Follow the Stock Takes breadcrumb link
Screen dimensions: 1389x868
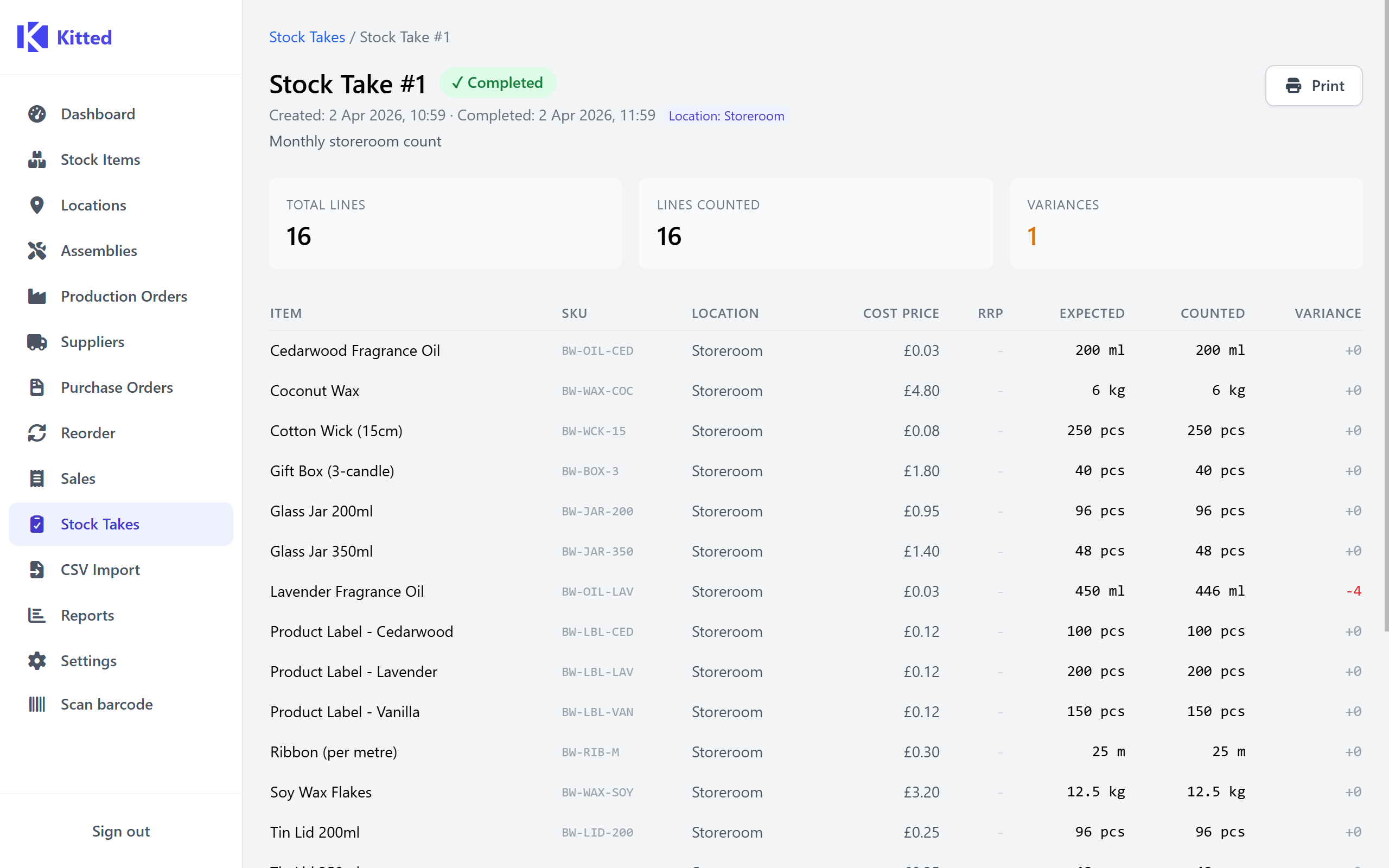point(307,37)
